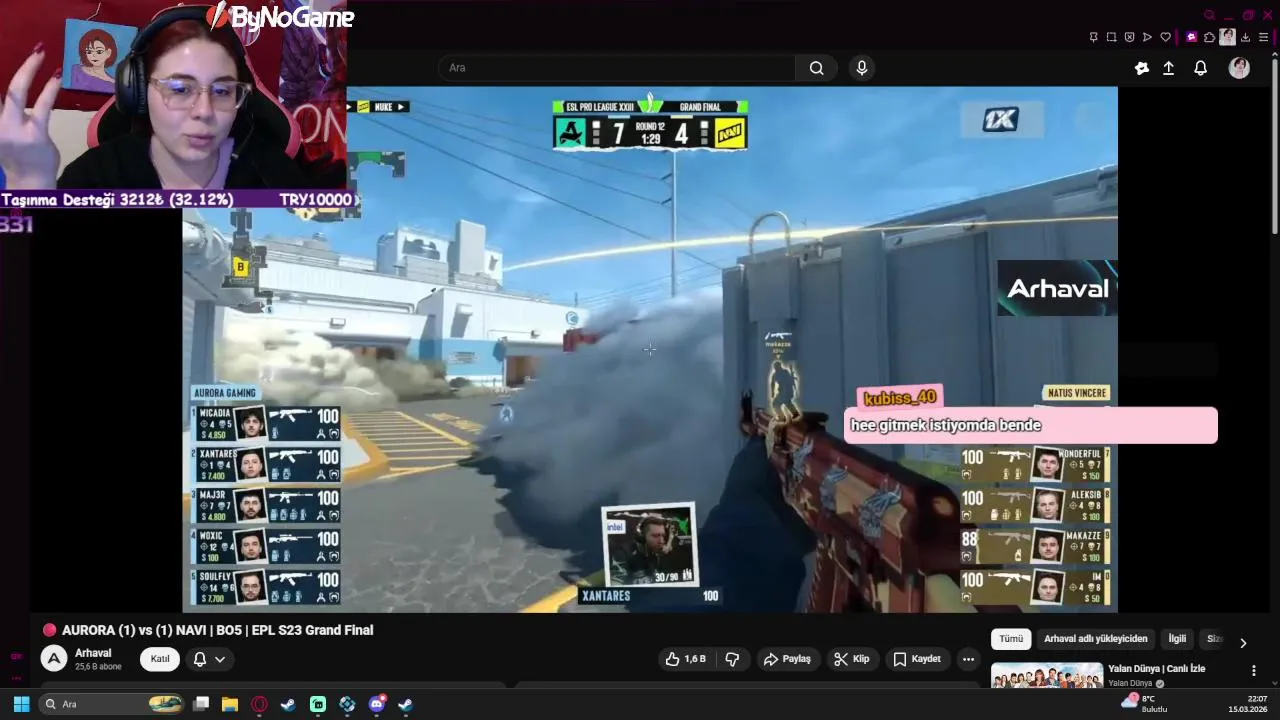
Task: Click Arhaval channel avatar
Action: 54,658
